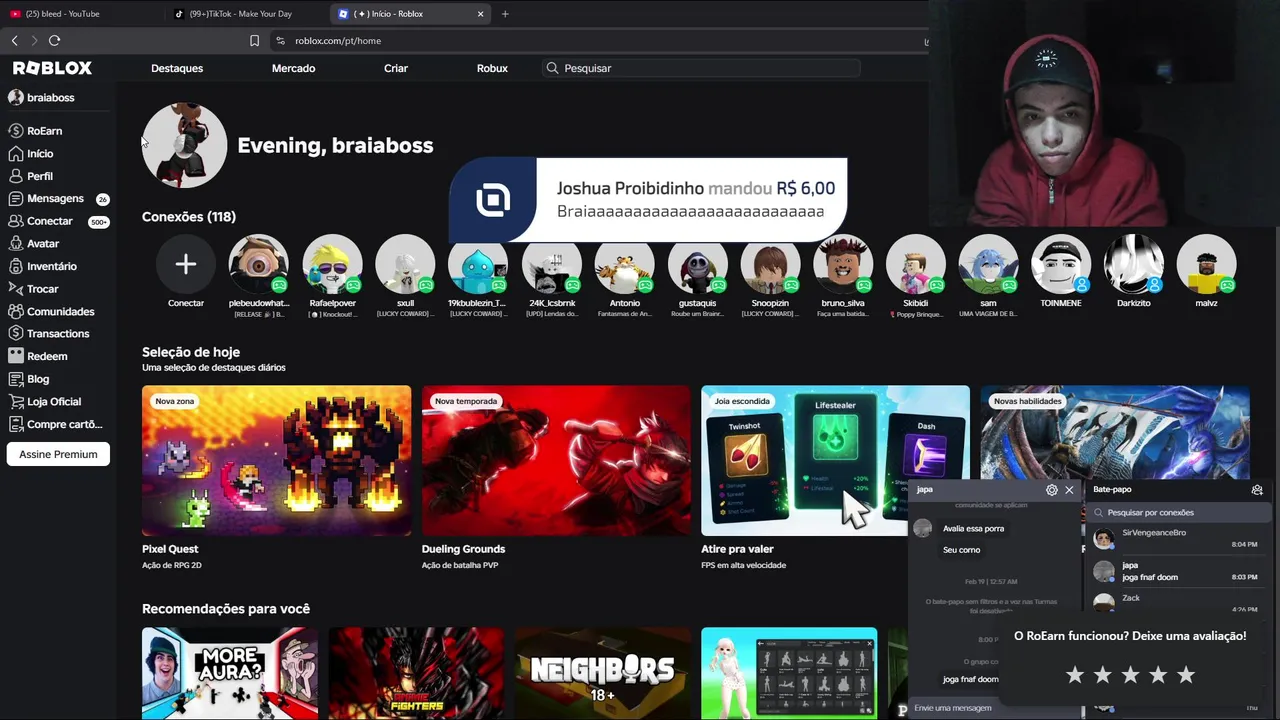Open TOINMENE connection avatar

pyautogui.click(x=1061, y=265)
